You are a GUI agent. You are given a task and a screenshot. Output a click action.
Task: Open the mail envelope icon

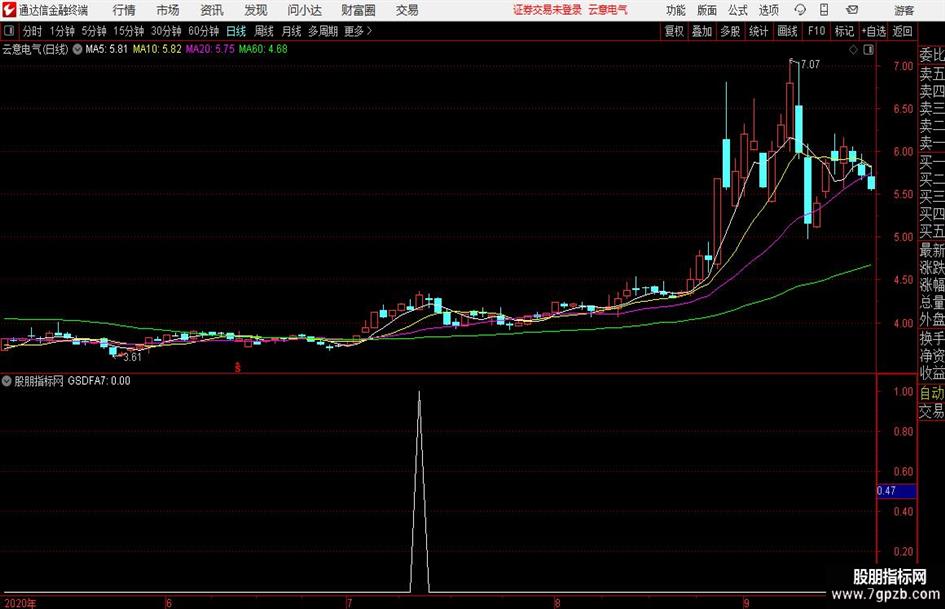852,10
